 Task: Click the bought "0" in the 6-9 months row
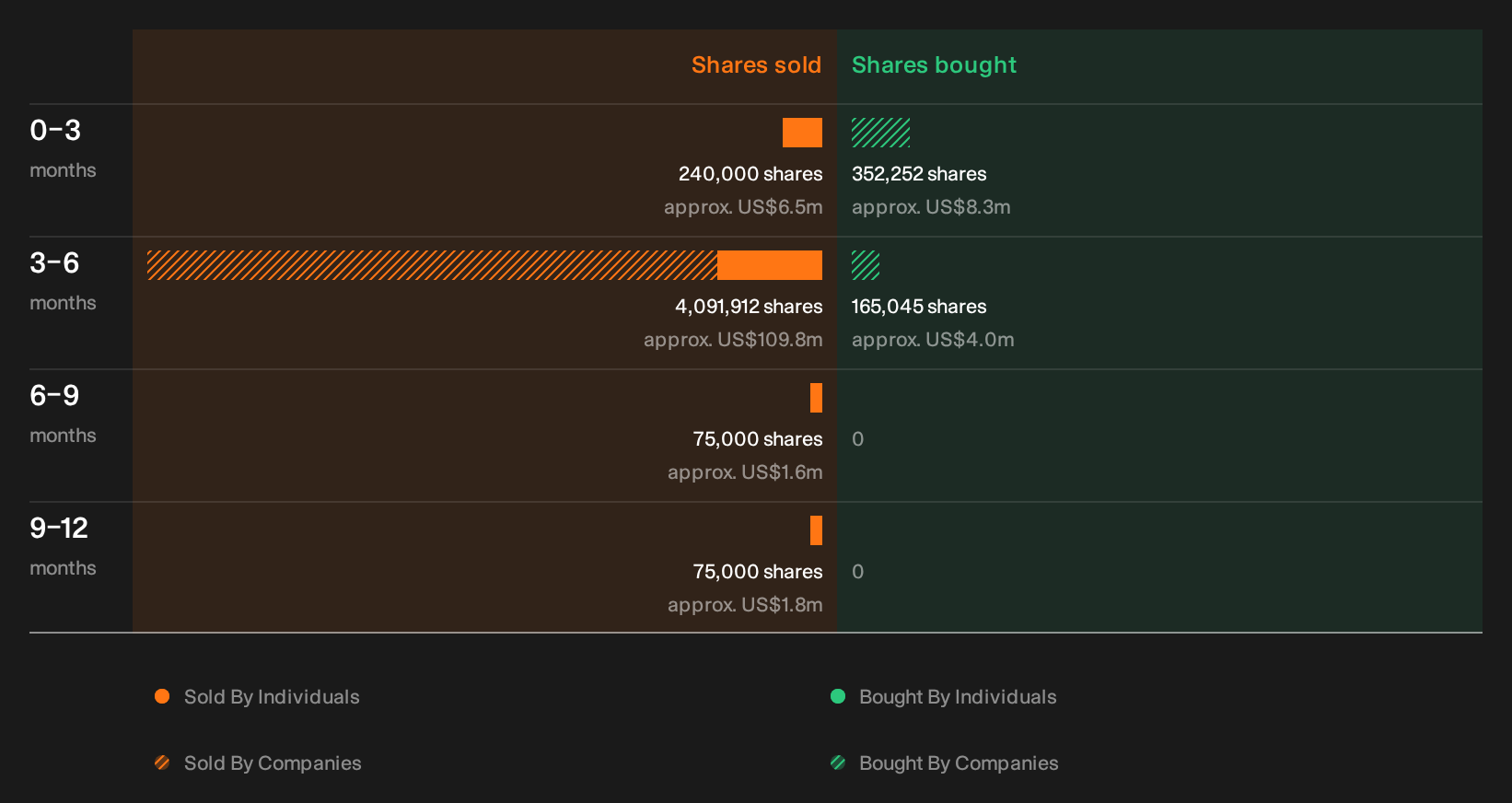click(858, 439)
